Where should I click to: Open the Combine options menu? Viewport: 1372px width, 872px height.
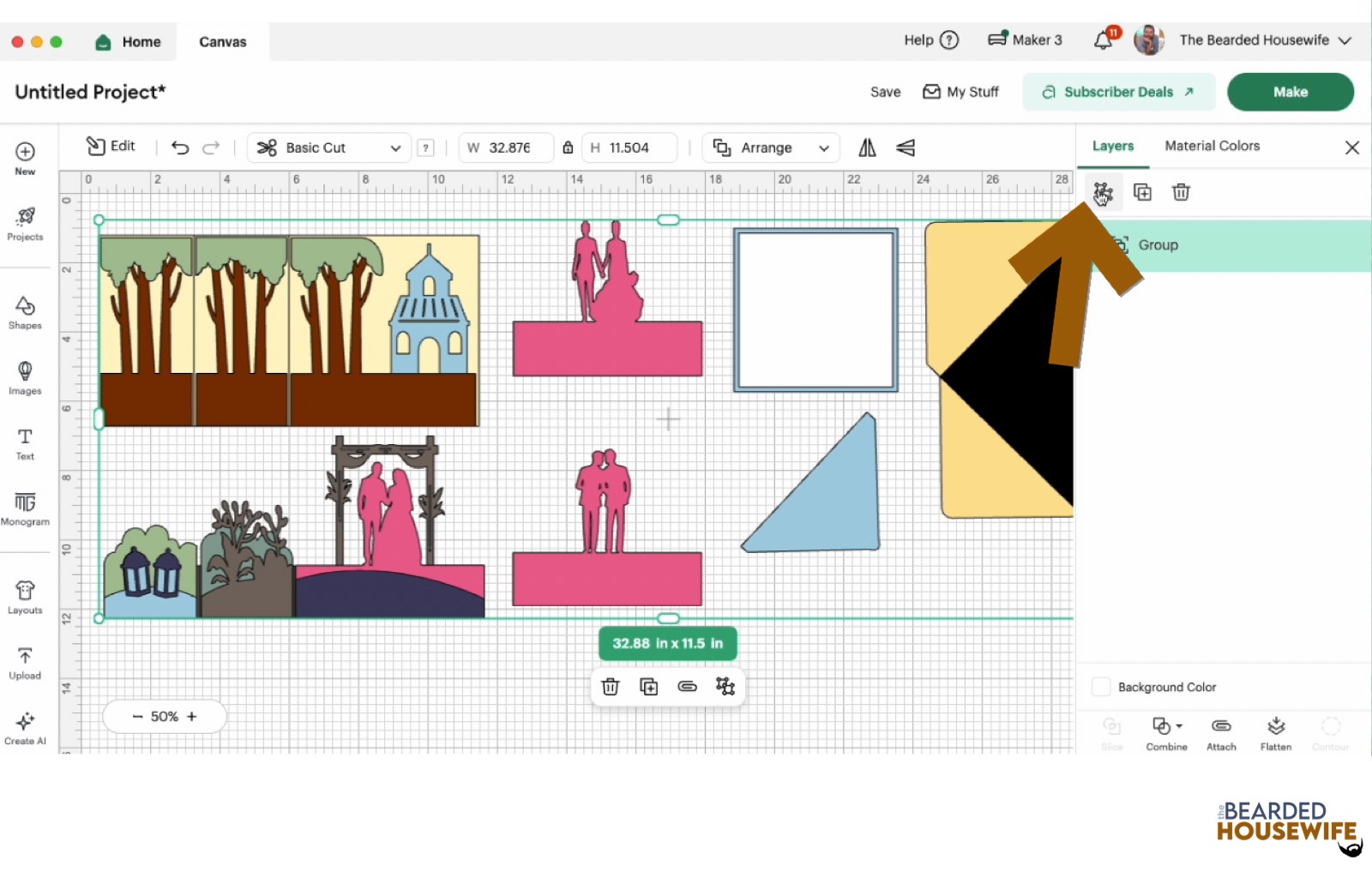pos(1166,733)
